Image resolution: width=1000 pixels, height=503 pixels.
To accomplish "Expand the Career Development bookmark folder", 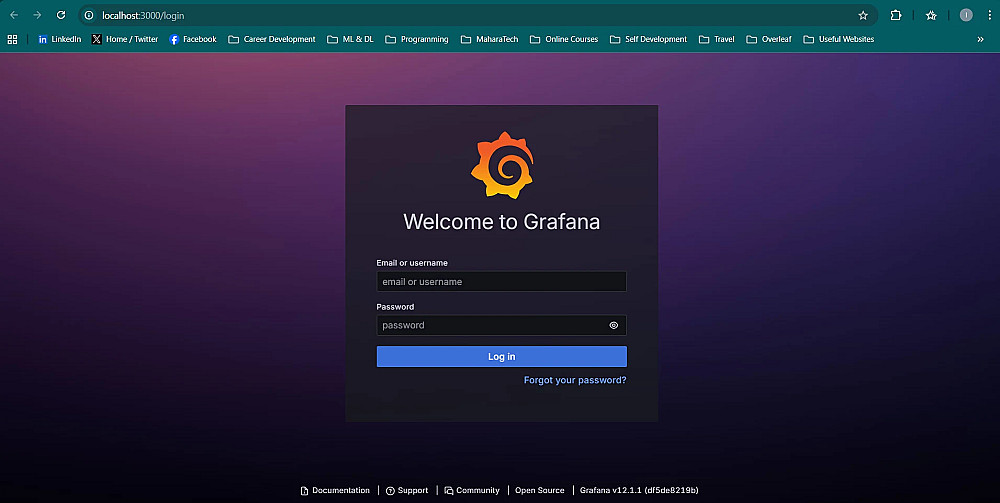I will [272, 40].
